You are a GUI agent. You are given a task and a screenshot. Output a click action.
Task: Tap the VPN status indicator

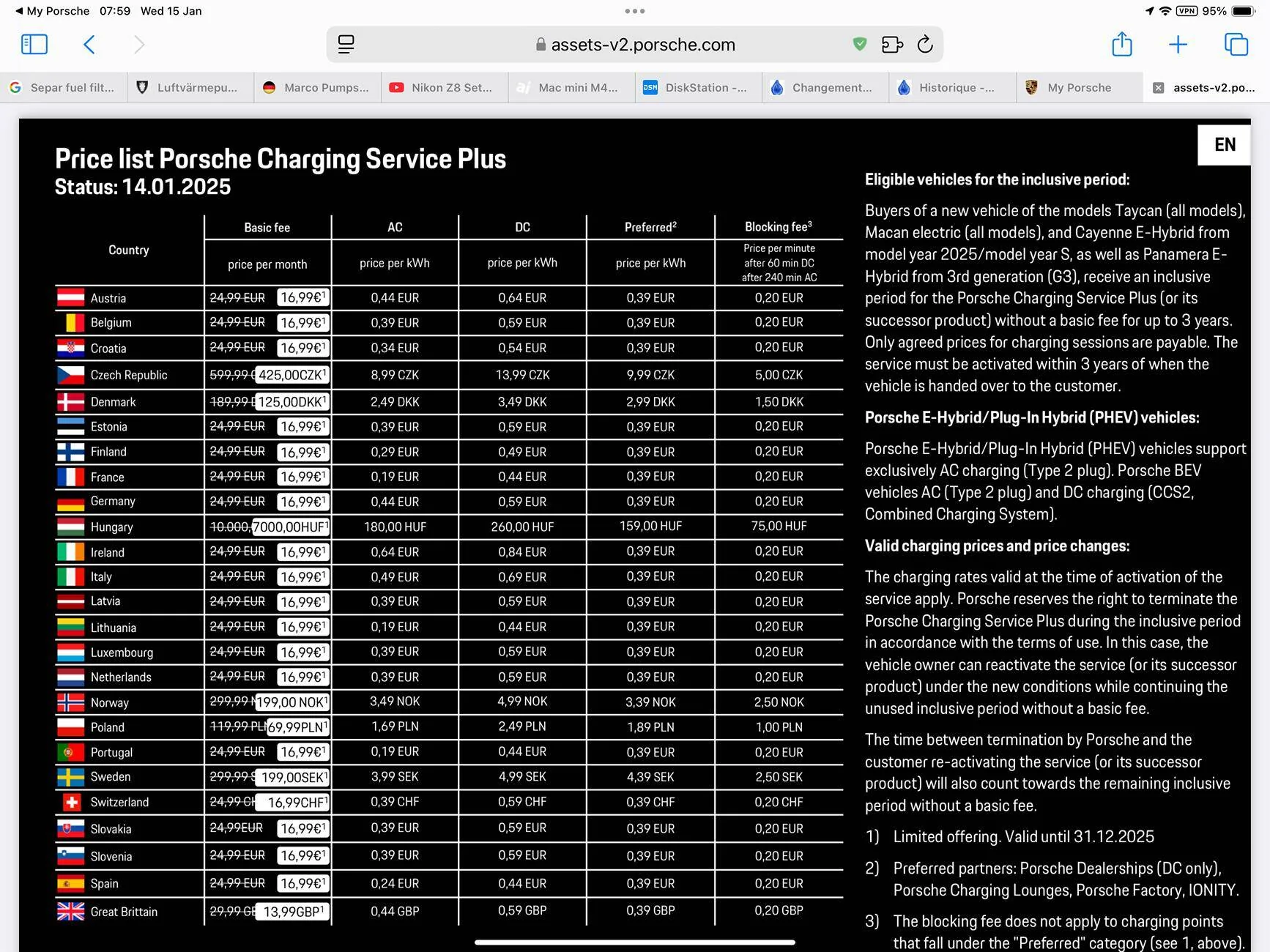tap(1187, 11)
